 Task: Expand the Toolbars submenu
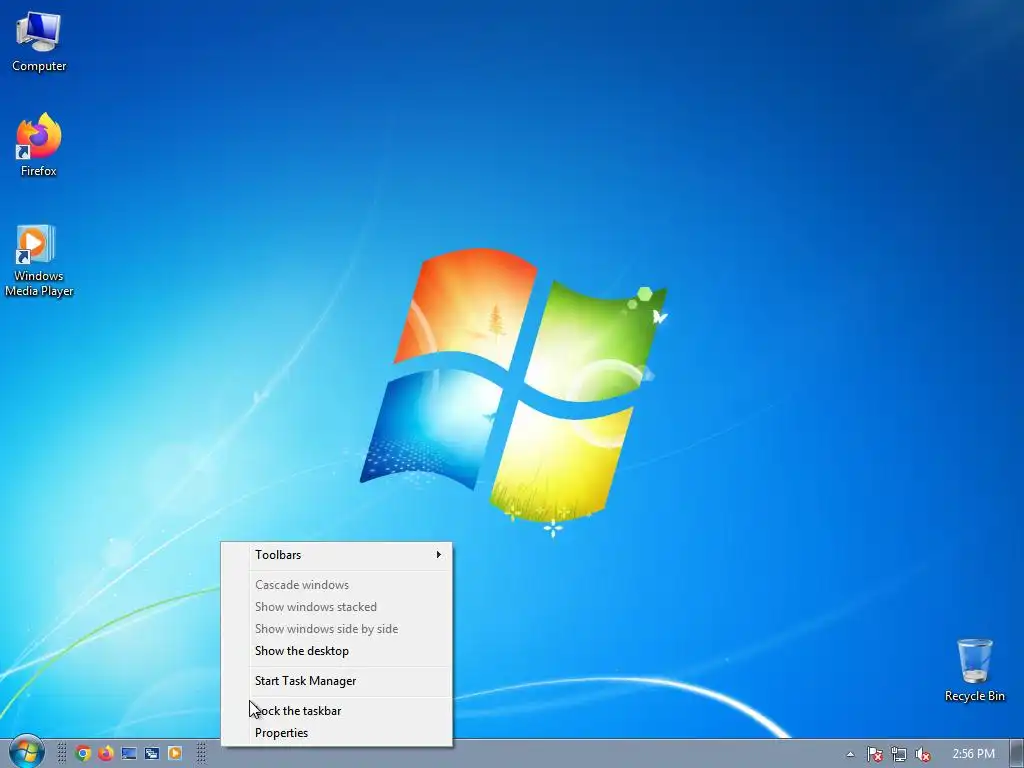[337, 555]
